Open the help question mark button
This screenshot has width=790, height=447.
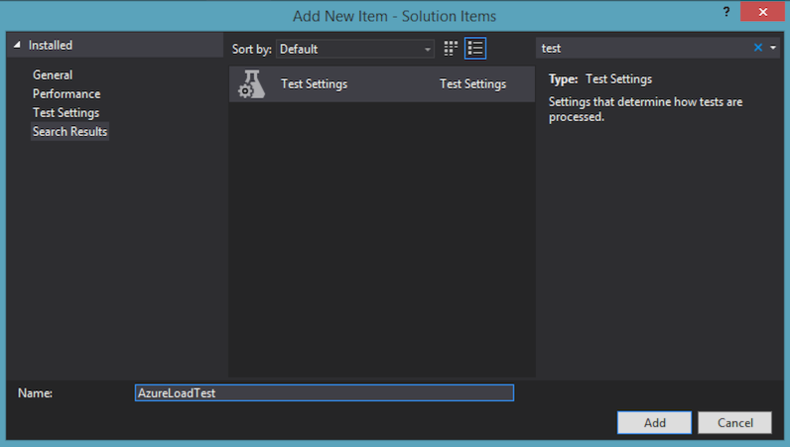[x=724, y=11]
